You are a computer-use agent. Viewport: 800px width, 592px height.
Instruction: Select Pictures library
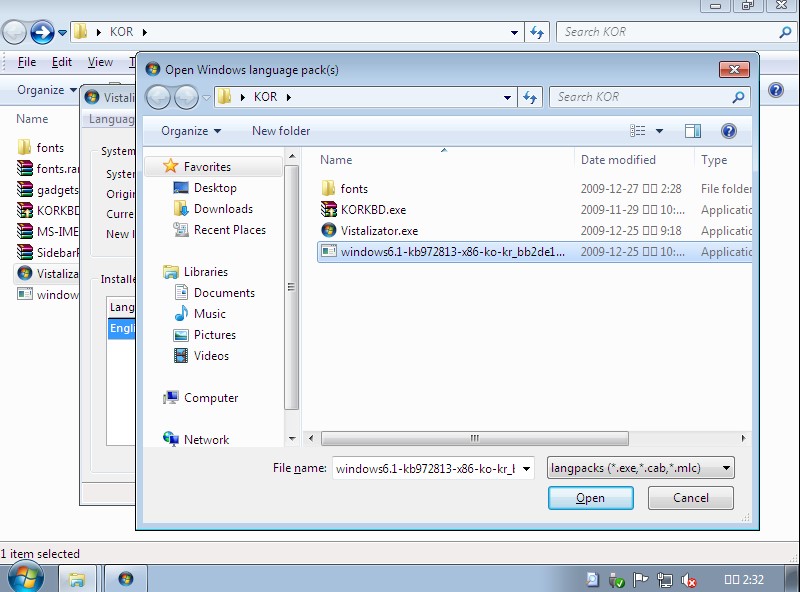(205, 334)
